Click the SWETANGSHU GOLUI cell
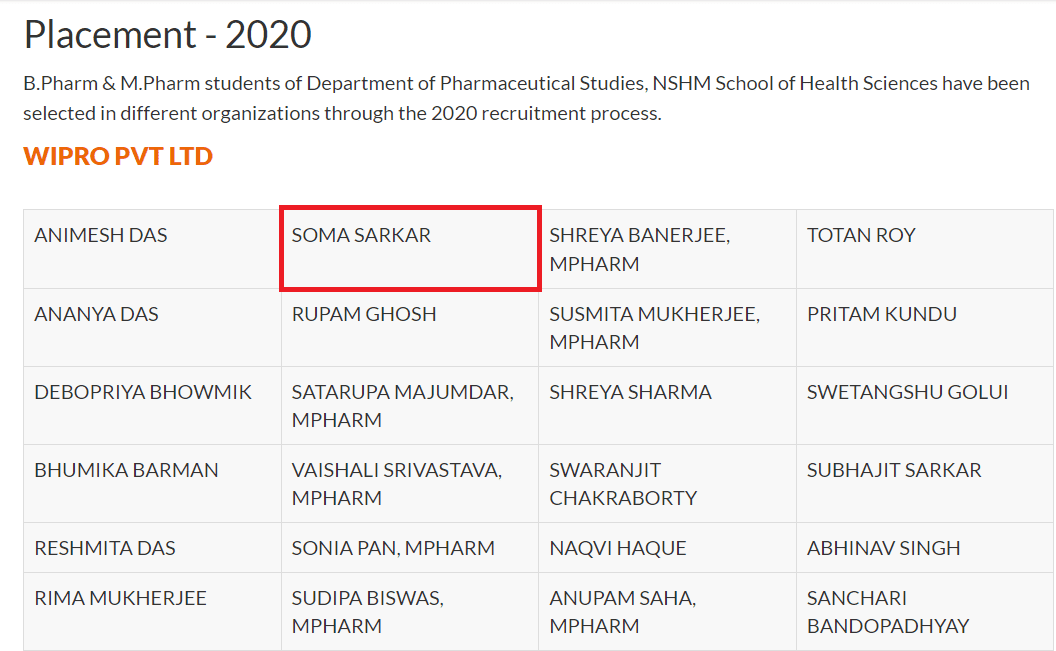Screen dimensions: 1056x651 tap(924, 405)
